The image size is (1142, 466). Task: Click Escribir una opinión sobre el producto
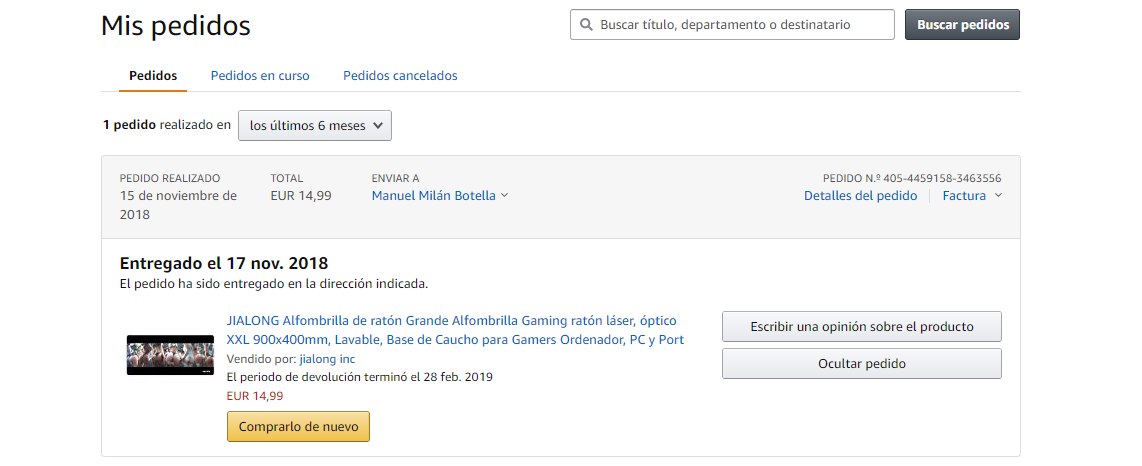[x=861, y=327]
